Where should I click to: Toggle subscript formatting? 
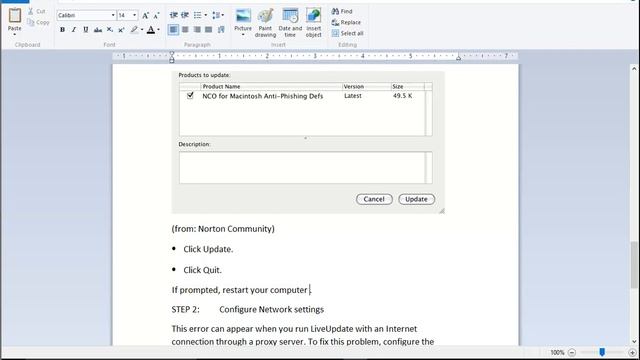click(110, 29)
